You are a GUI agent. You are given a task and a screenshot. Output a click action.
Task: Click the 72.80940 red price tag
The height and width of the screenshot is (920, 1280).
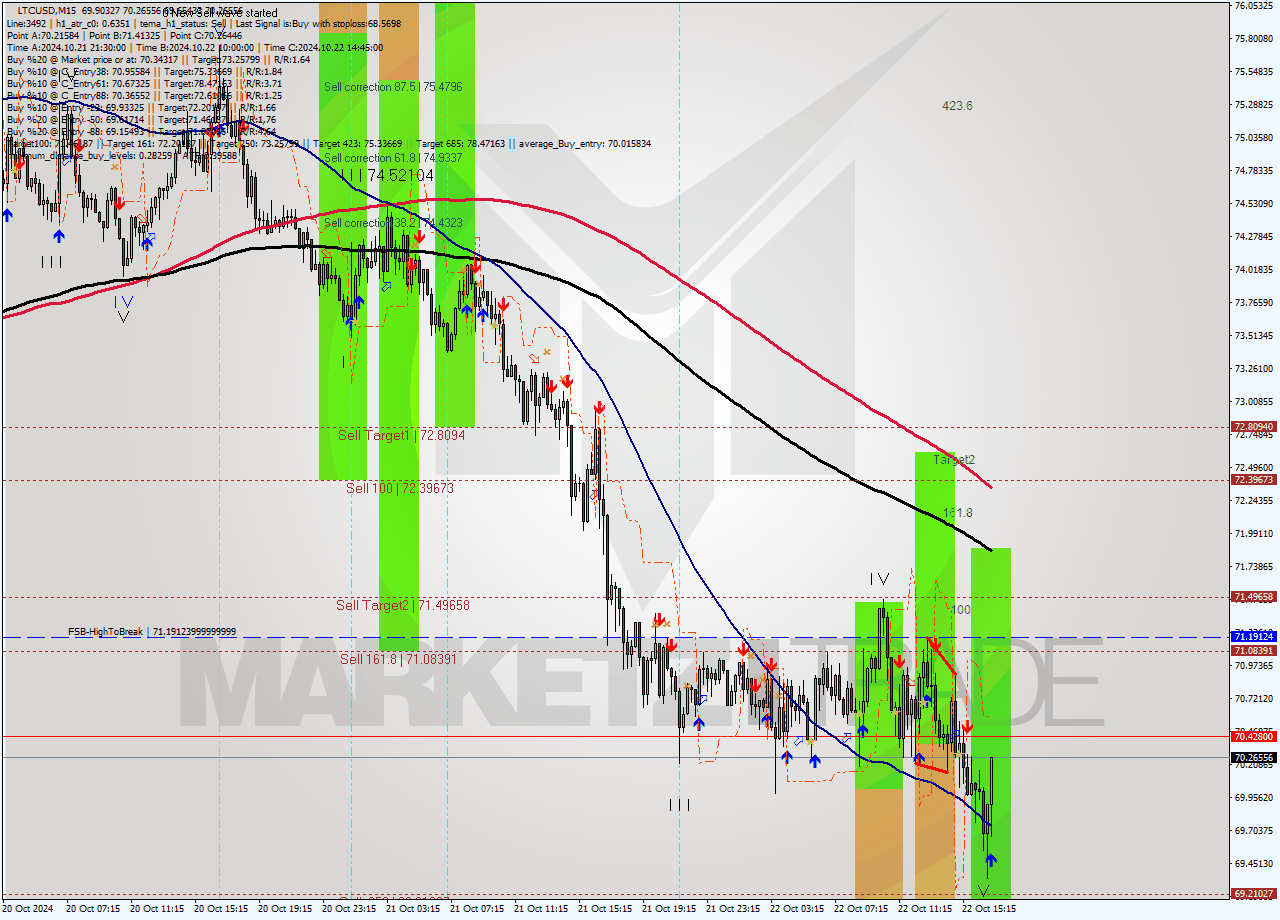1253,427
